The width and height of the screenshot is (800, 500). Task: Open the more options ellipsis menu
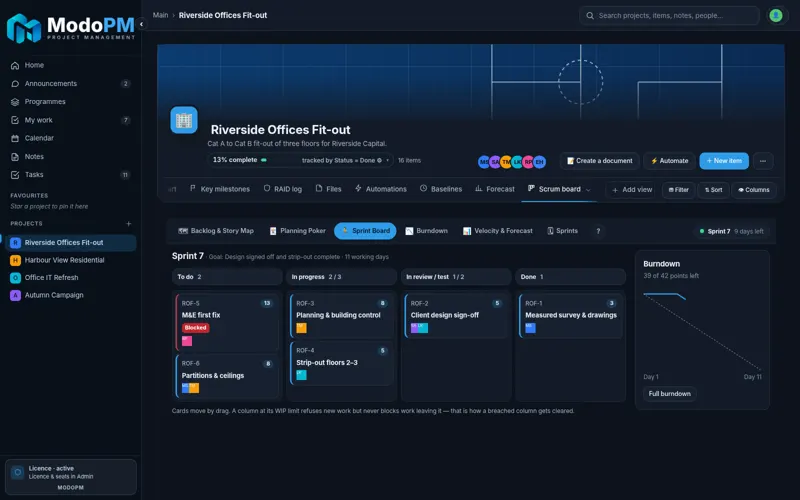pos(763,161)
